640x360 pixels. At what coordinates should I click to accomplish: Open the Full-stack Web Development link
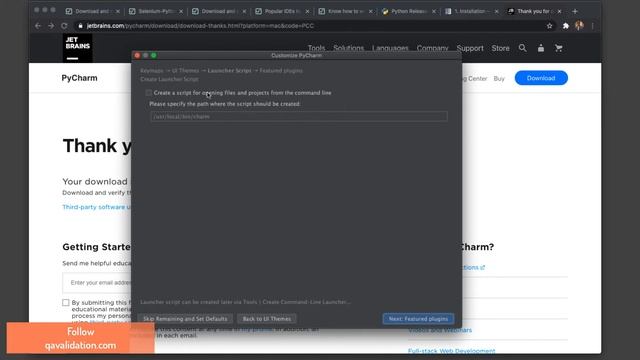click(x=451, y=351)
